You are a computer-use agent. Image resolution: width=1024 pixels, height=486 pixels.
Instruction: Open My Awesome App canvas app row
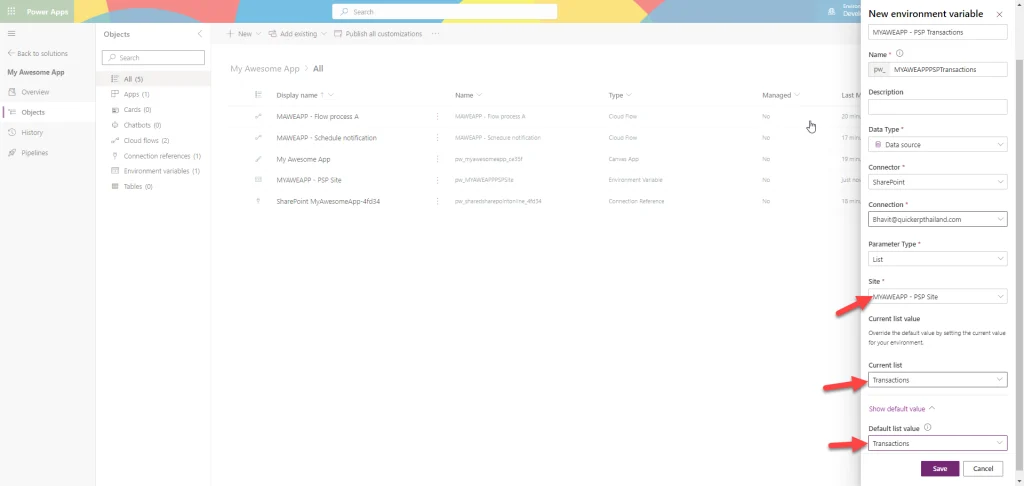click(303, 159)
